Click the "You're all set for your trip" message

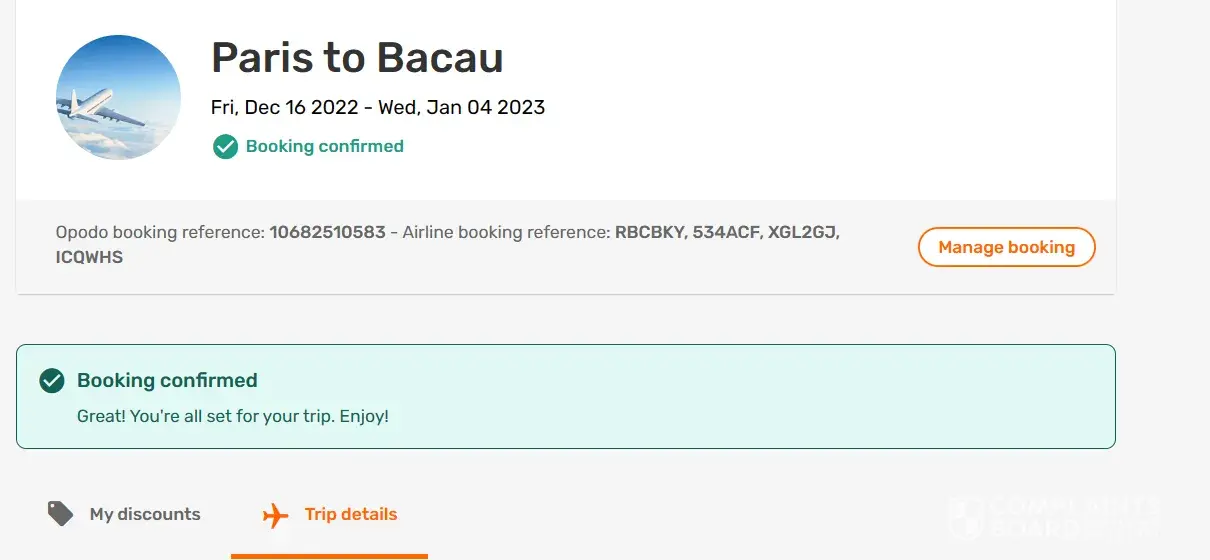[233, 415]
